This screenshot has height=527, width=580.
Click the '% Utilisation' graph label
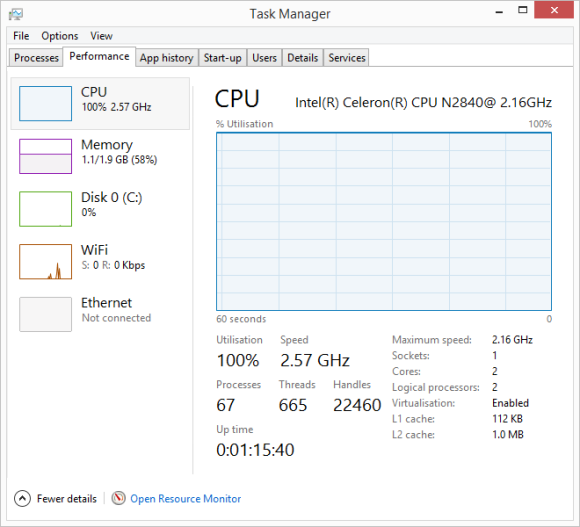coord(245,124)
